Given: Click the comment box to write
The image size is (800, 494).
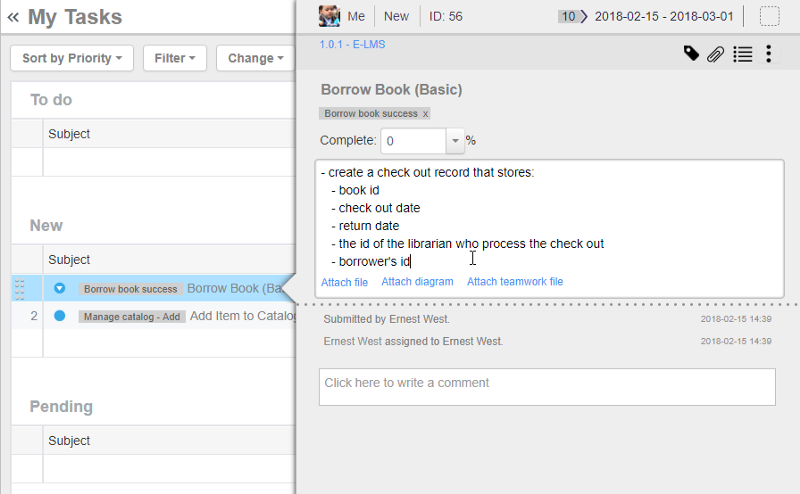Looking at the screenshot, I should point(547,387).
